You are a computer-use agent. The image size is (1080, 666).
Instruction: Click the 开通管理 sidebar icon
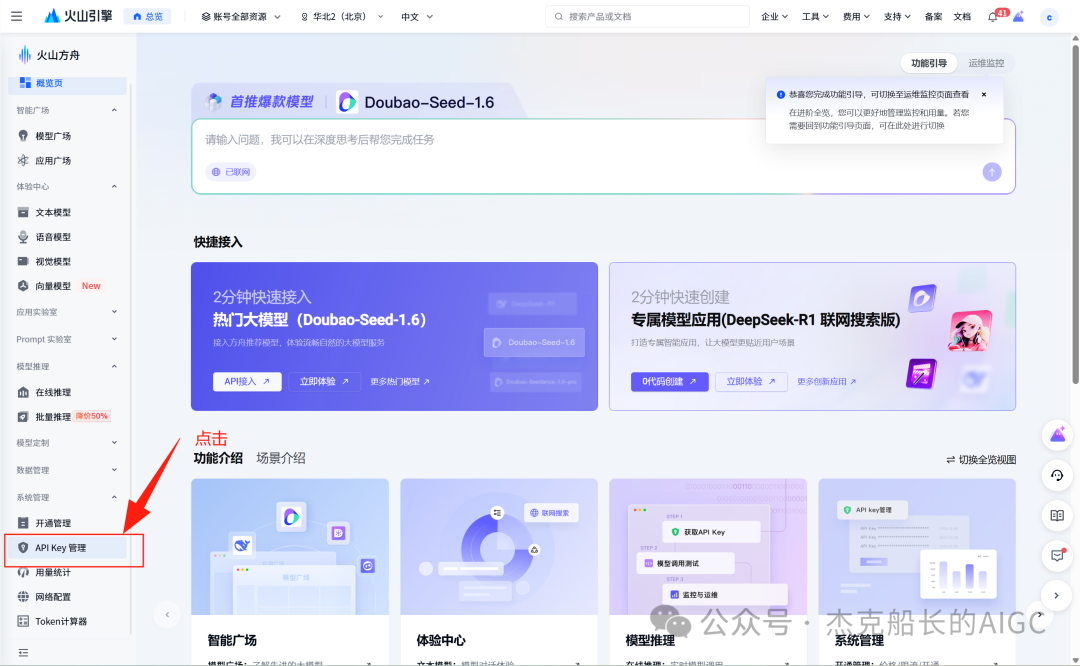(x=23, y=523)
